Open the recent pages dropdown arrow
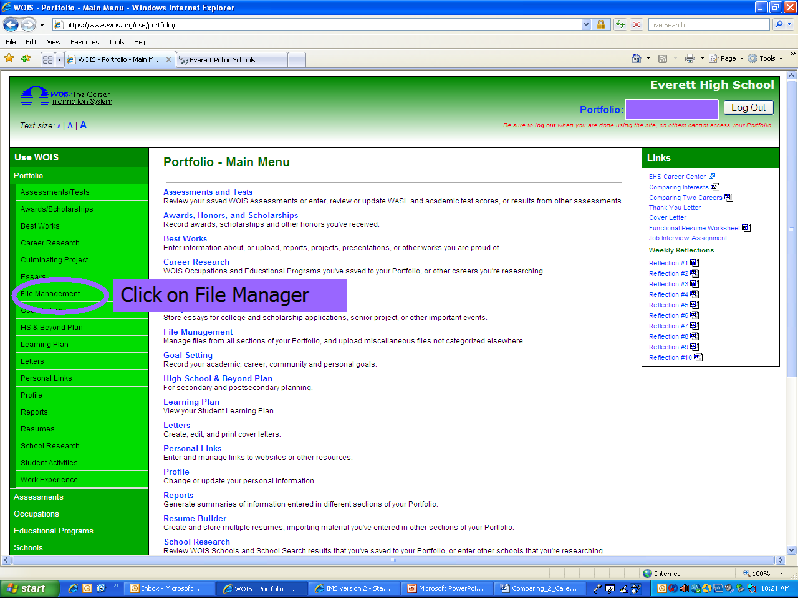Screen dimensions: 800x600 tap(42, 24)
